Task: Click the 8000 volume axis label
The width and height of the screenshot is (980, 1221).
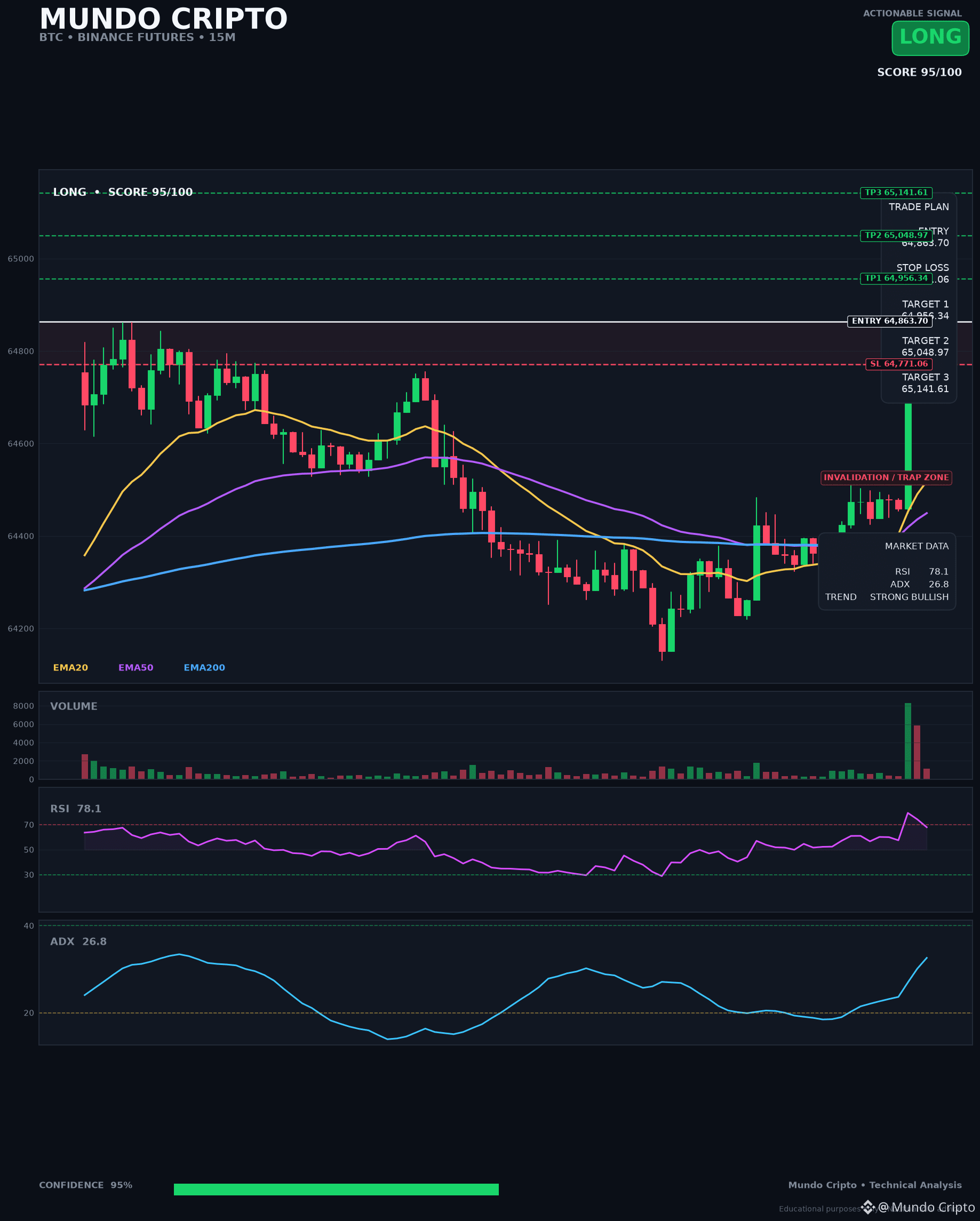Action: click(24, 706)
